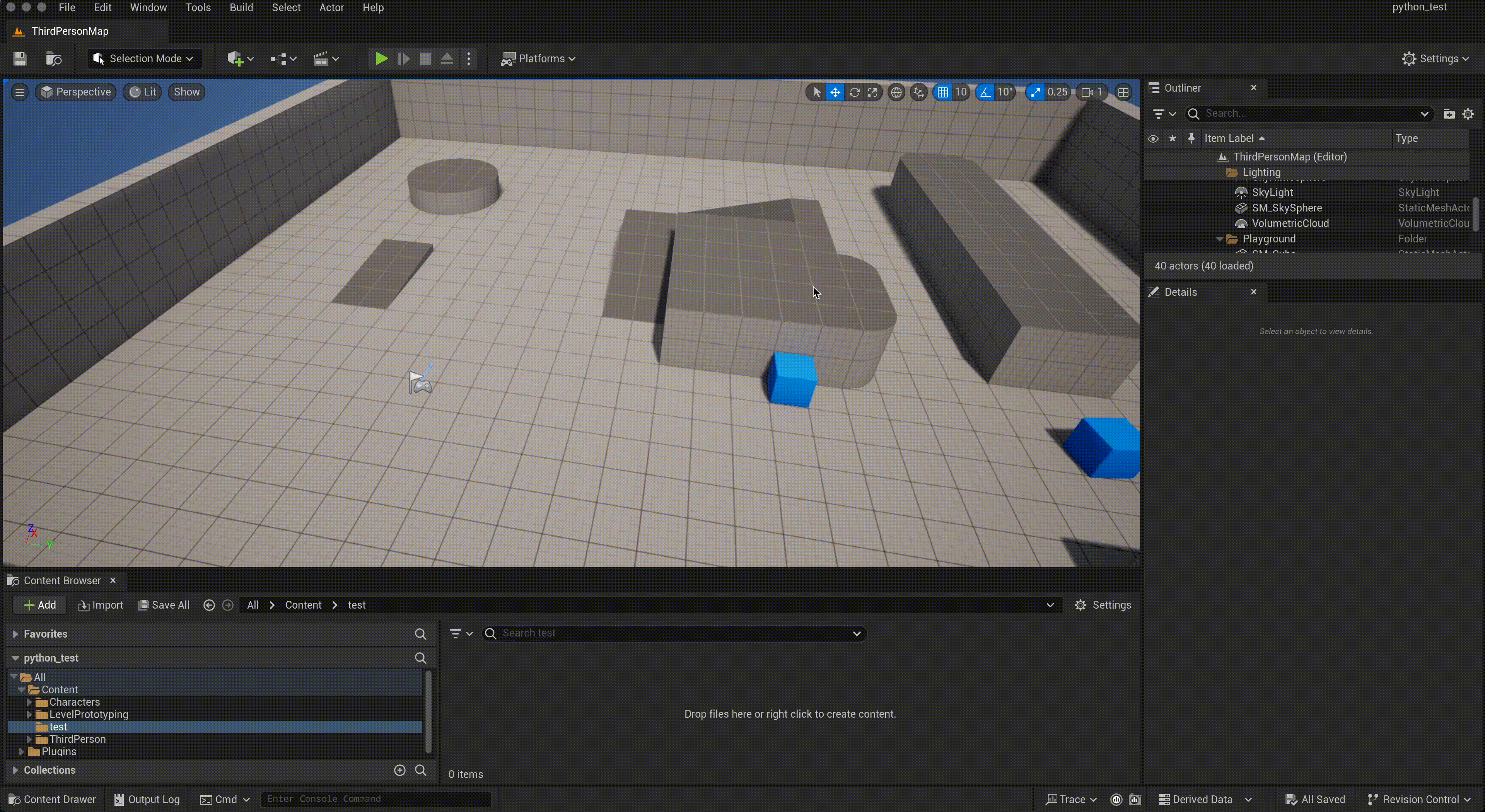The width and height of the screenshot is (1485, 812).
Task: Select the scale transform gizmo tool
Action: pos(873,92)
